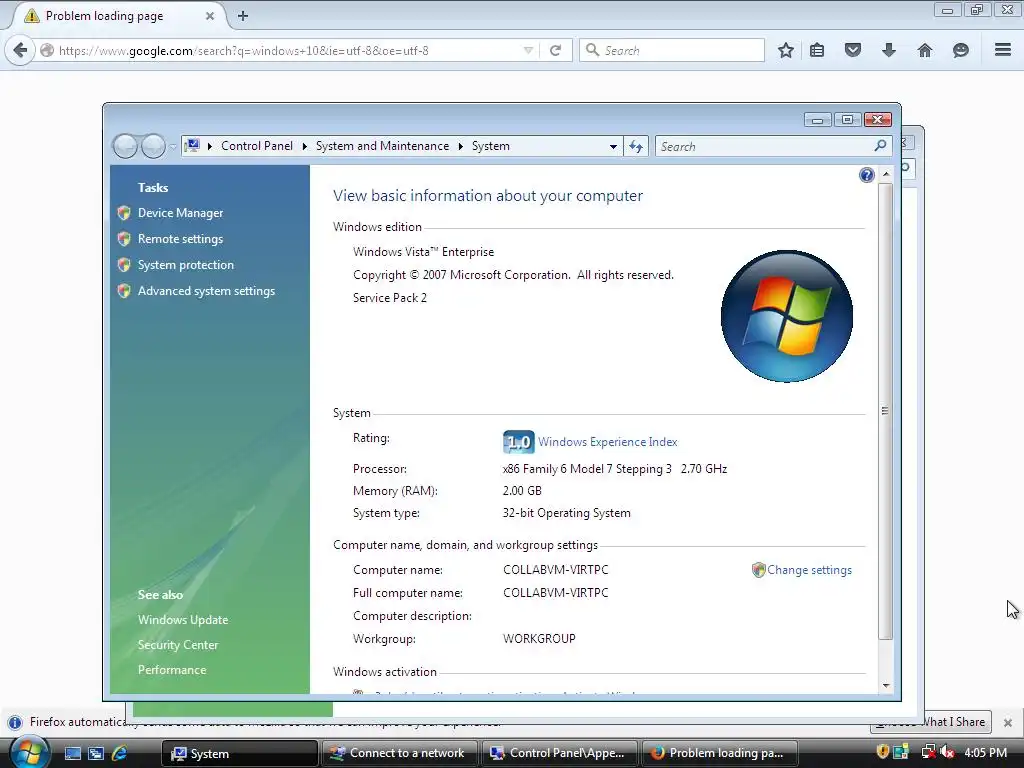This screenshot has width=1024, height=768.
Task: Click the muted volume tray icon
Action: (x=947, y=752)
